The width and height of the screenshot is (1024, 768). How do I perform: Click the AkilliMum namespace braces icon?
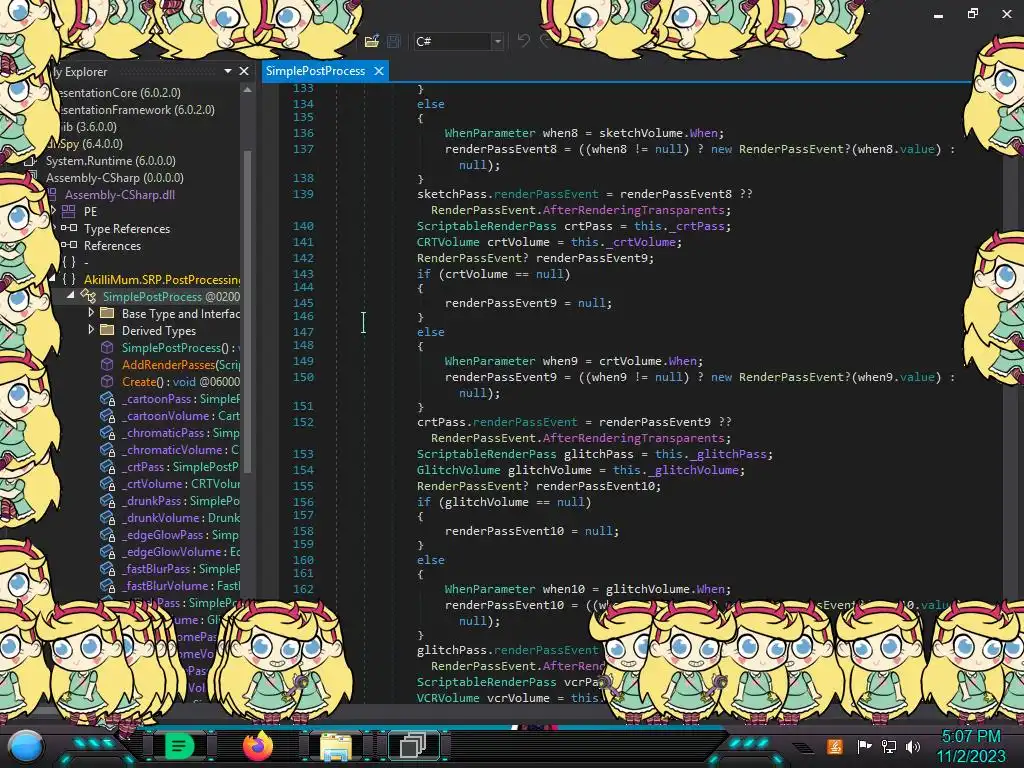[x=69, y=280]
